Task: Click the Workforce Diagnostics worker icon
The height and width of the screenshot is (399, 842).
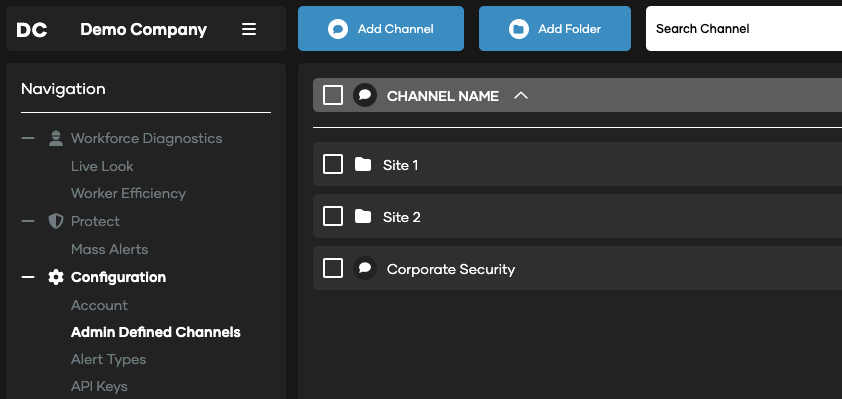Action: [x=55, y=139]
